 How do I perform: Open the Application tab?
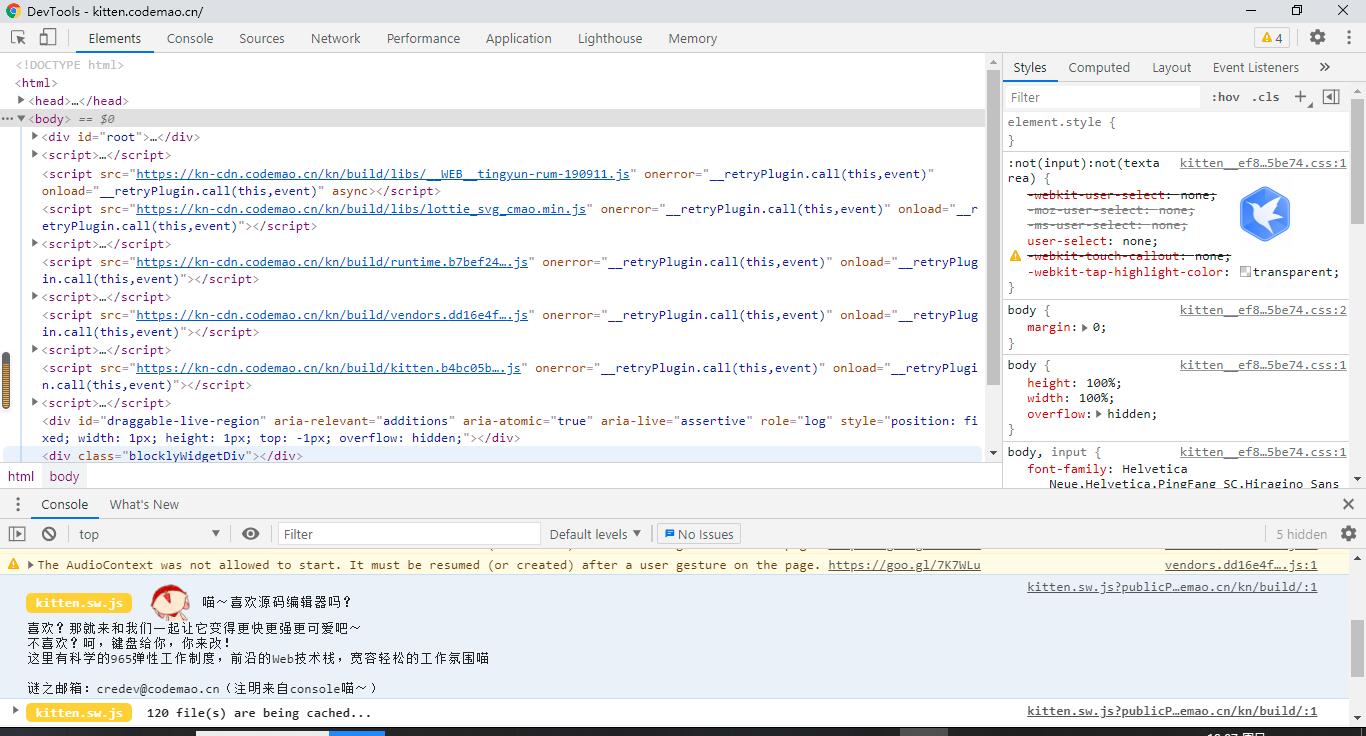(519, 38)
